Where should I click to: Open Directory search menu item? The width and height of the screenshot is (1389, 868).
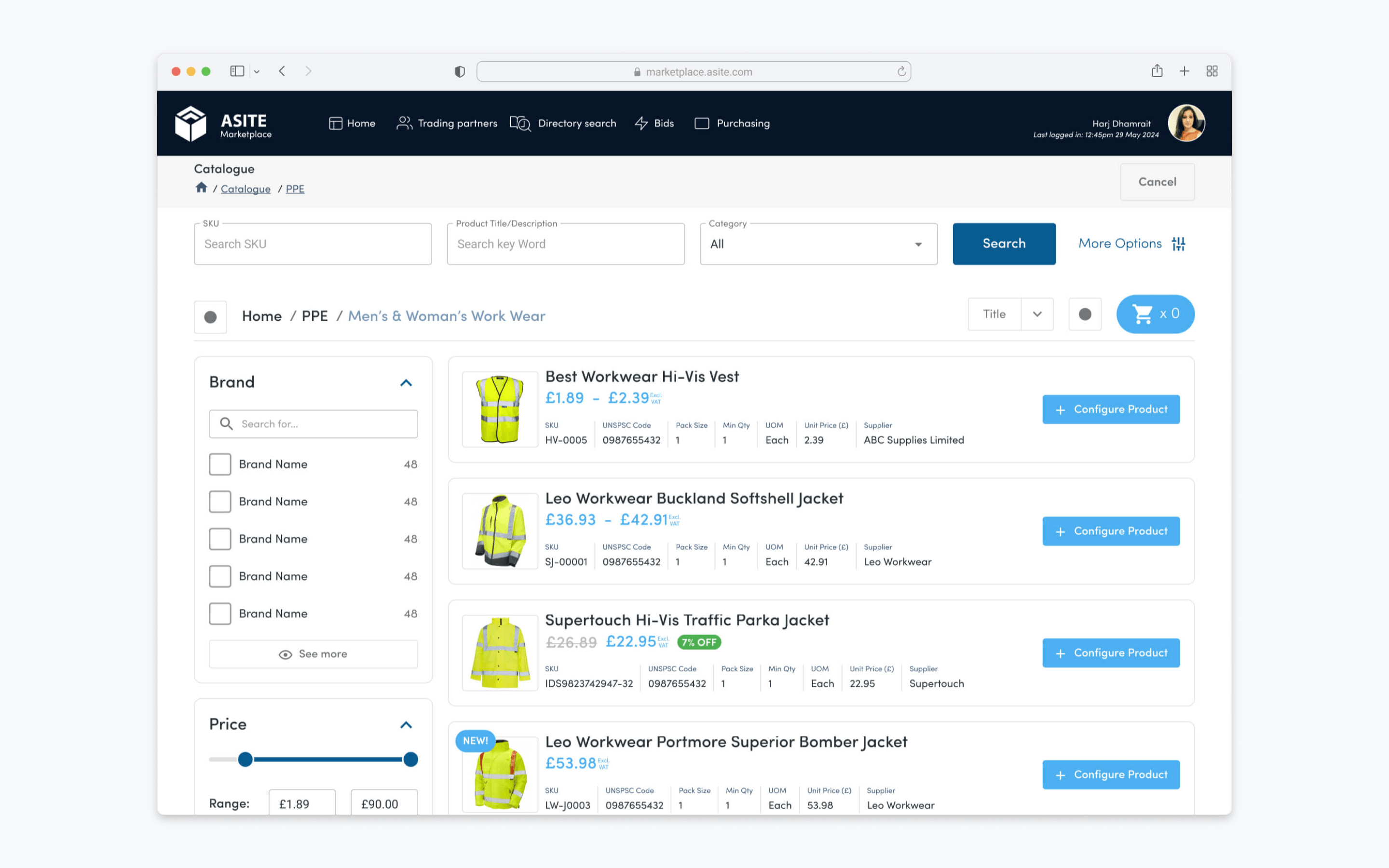pyautogui.click(x=563, y=123)
